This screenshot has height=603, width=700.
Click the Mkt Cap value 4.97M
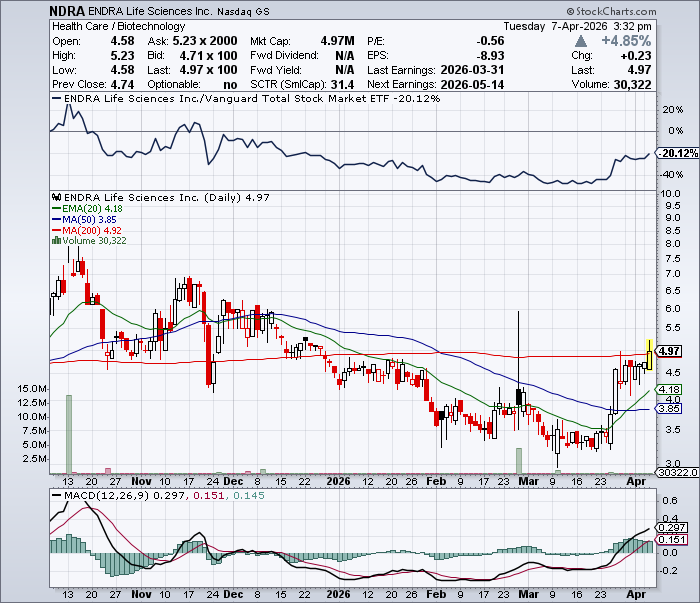coord(338,41)
